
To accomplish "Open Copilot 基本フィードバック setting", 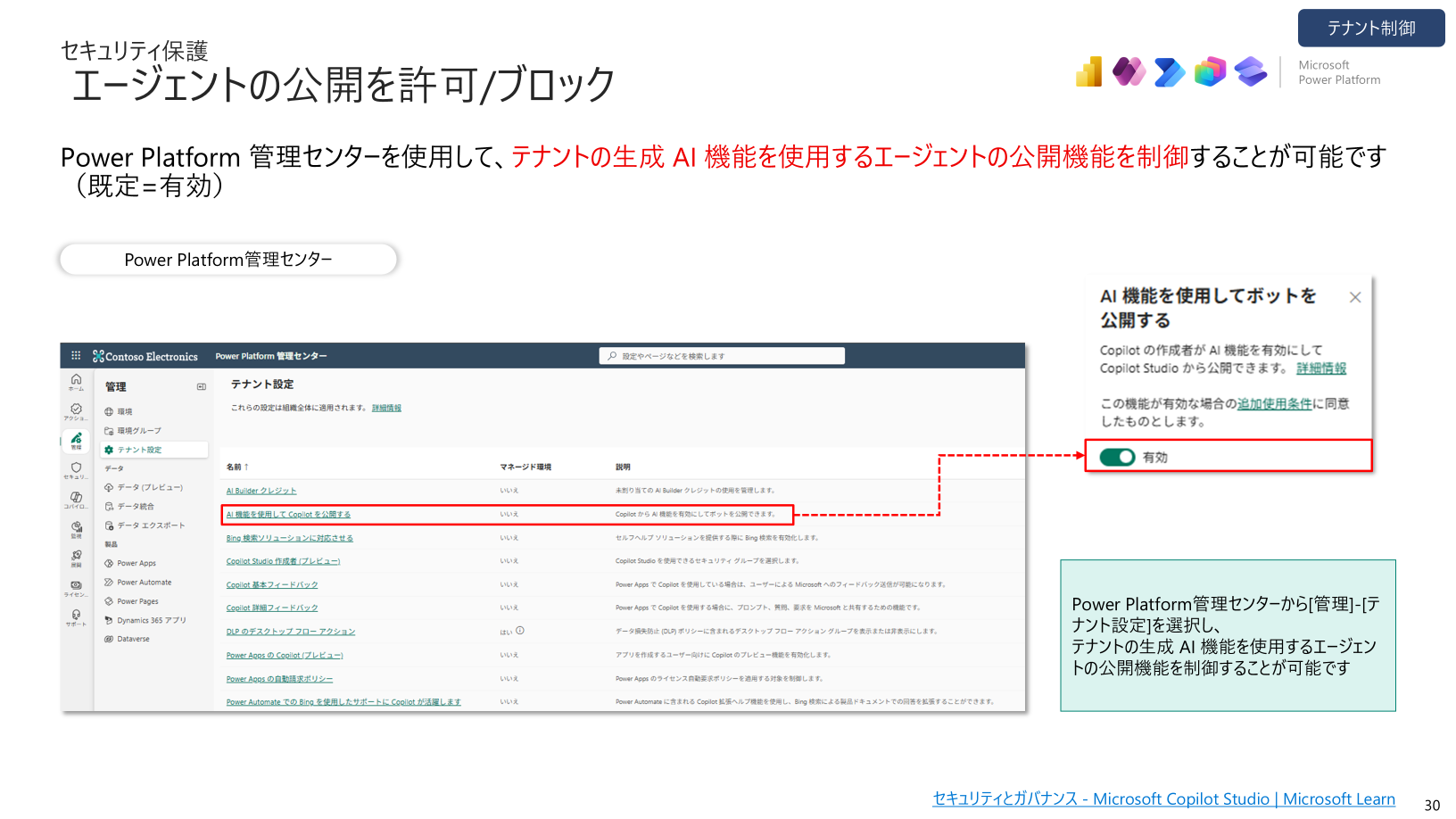I will point(272,584).
